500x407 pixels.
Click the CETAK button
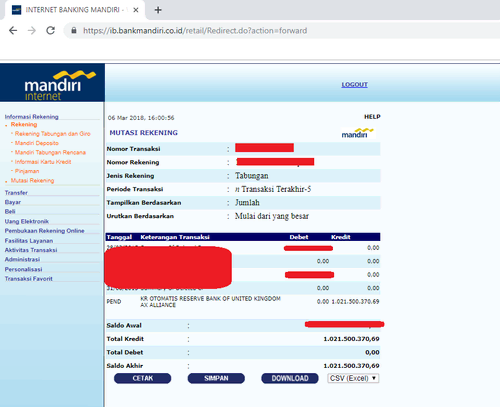pyautogui.click(x=143, y=378)
